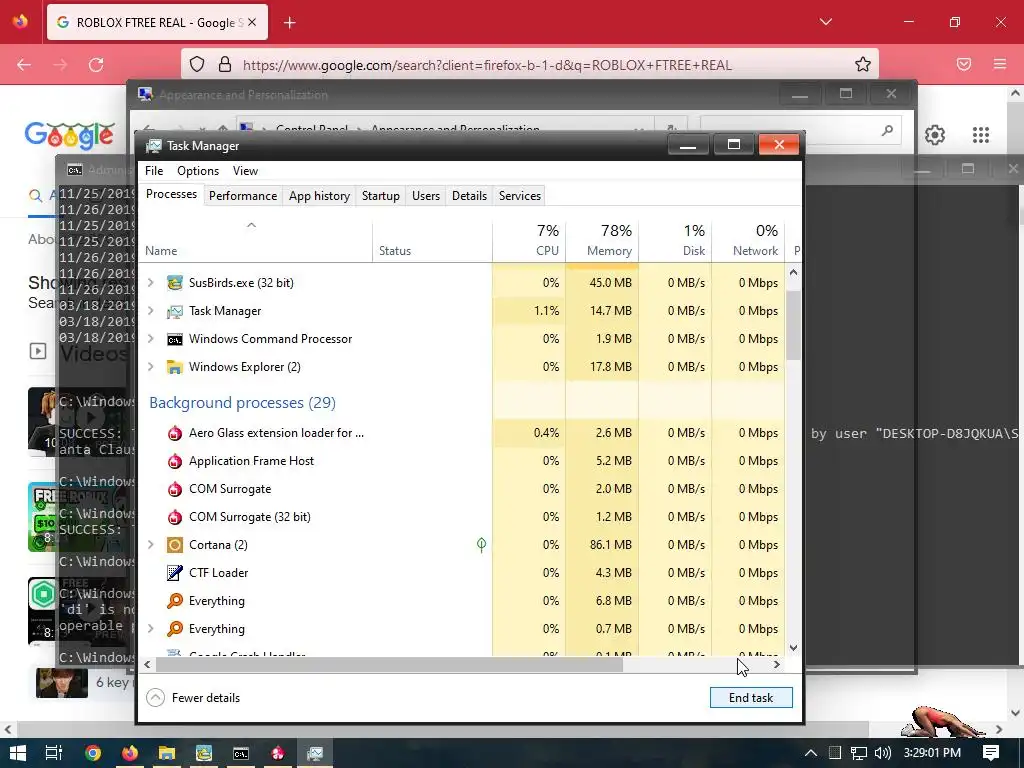This screenshot has width=1024, height=768.
Task: Click the Windows Command Processor icon
Action: (x=174, y=339)
